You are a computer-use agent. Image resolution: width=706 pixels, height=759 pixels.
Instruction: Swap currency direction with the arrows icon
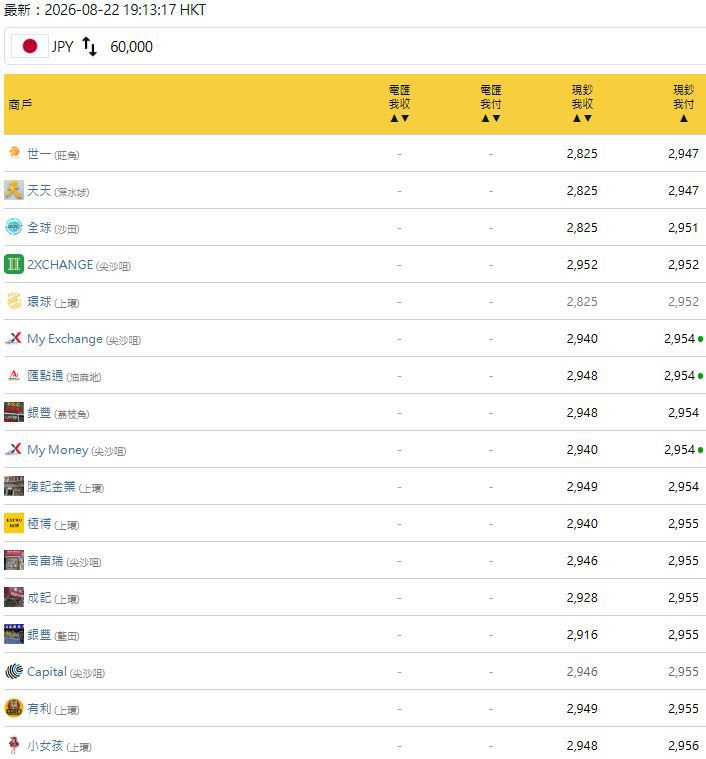click(x=90, y=46)
